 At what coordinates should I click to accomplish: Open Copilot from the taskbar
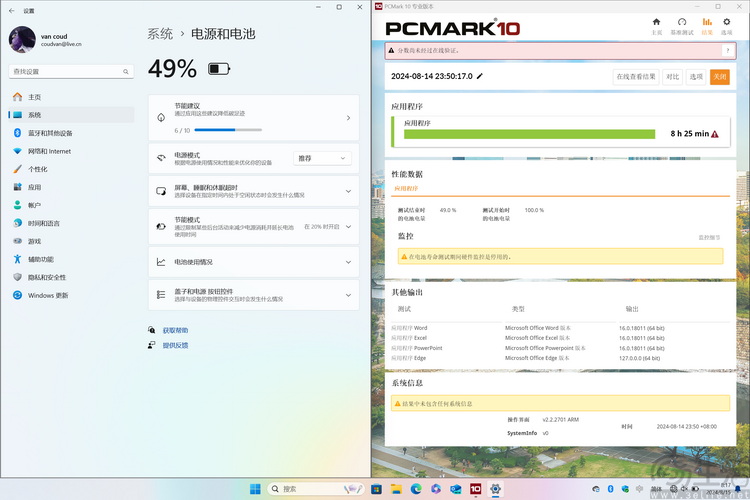click(436, 489)
